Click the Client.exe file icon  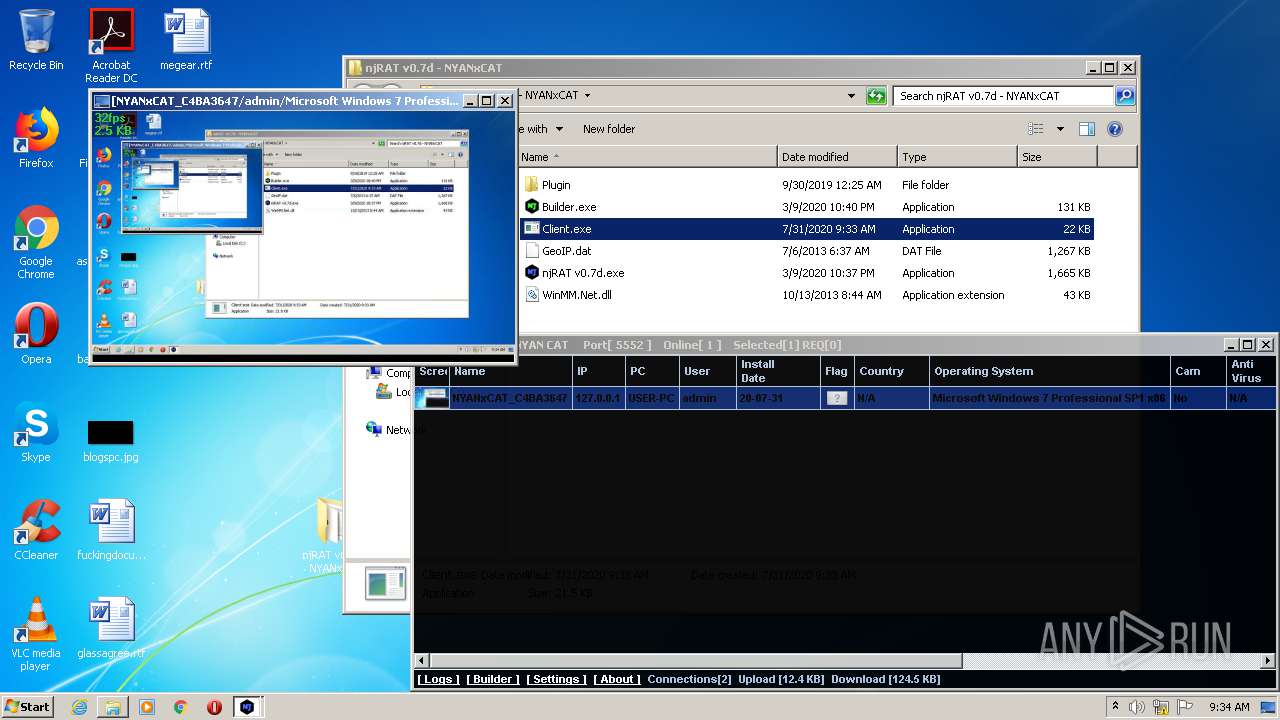[532, 229]
